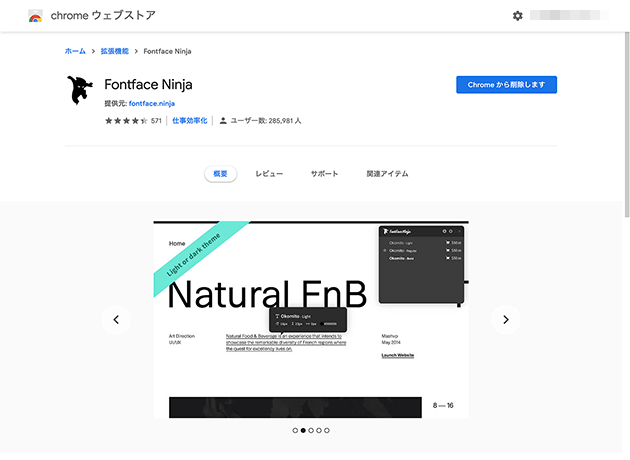Screen dimensions: 630x460
Task: Select the fifth carousel dot
Action: tap(327, 430)
